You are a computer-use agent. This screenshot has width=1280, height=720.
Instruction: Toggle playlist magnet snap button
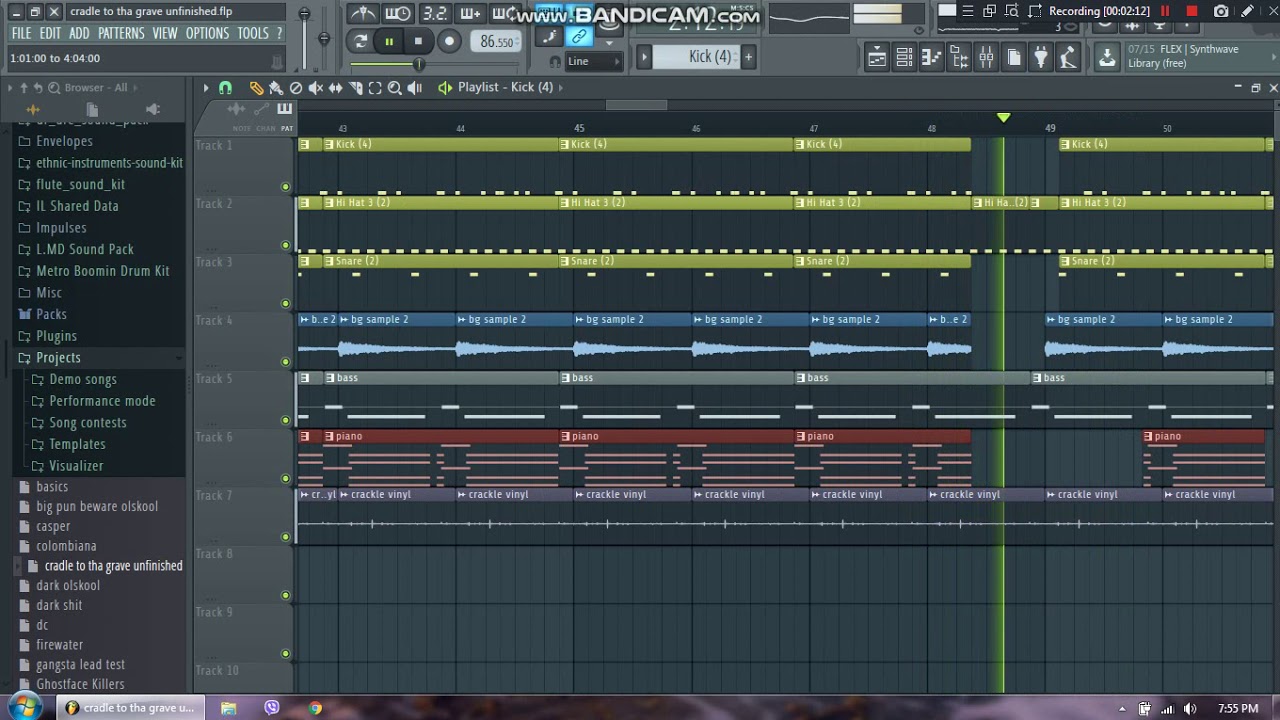(x=225, y=88)
